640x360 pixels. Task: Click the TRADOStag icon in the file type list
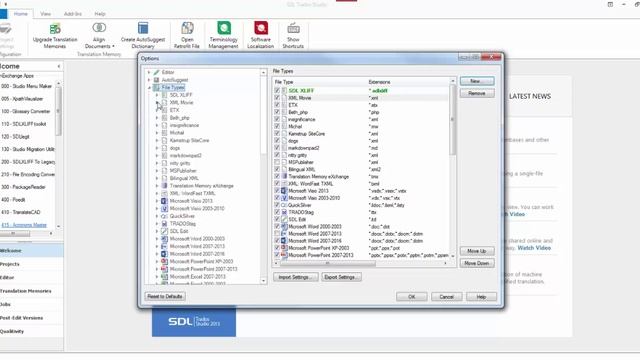click(284, 212)
